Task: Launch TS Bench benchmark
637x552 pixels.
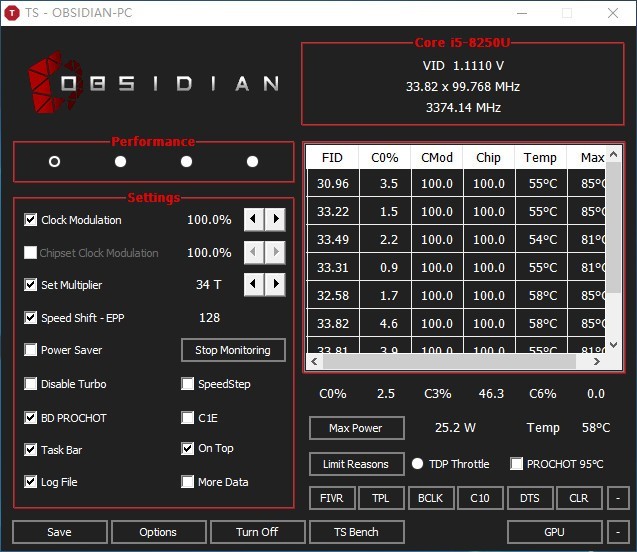Action: pyautogui.click(x=356, y=532)
